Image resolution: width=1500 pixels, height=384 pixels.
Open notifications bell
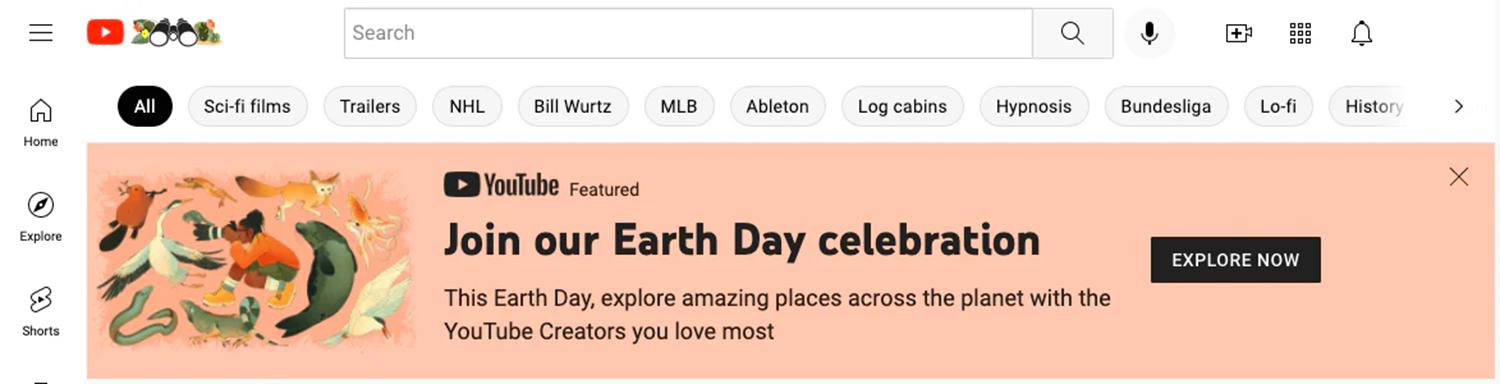tap(1361, 33)
